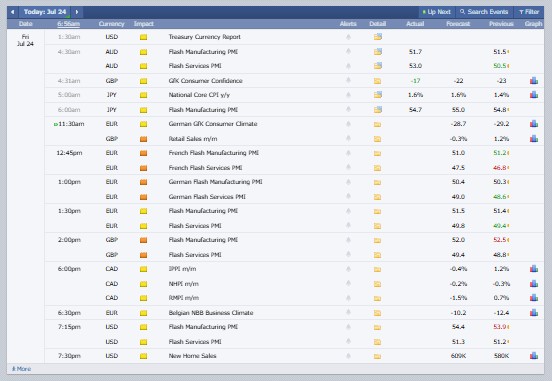Click the orange impact icon for Retail Sales m/m

point(143,139)
